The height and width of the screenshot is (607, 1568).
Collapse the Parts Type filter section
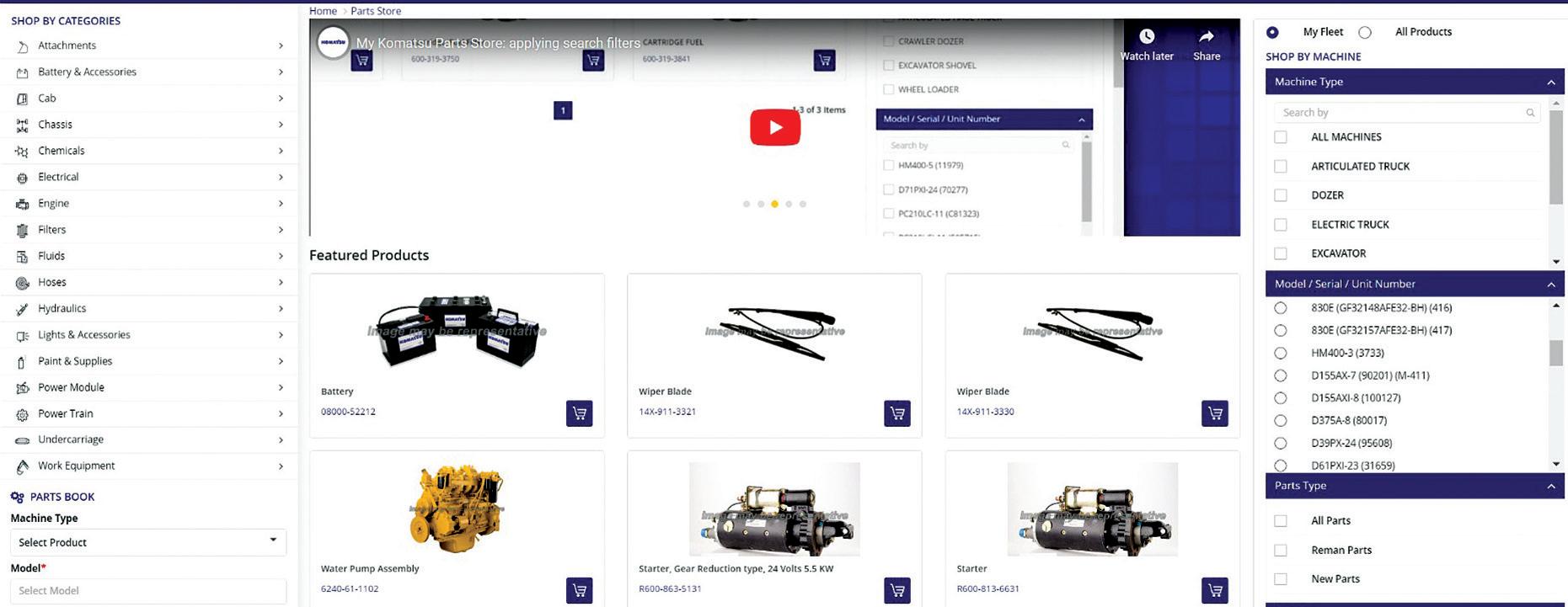(1550, 486)
